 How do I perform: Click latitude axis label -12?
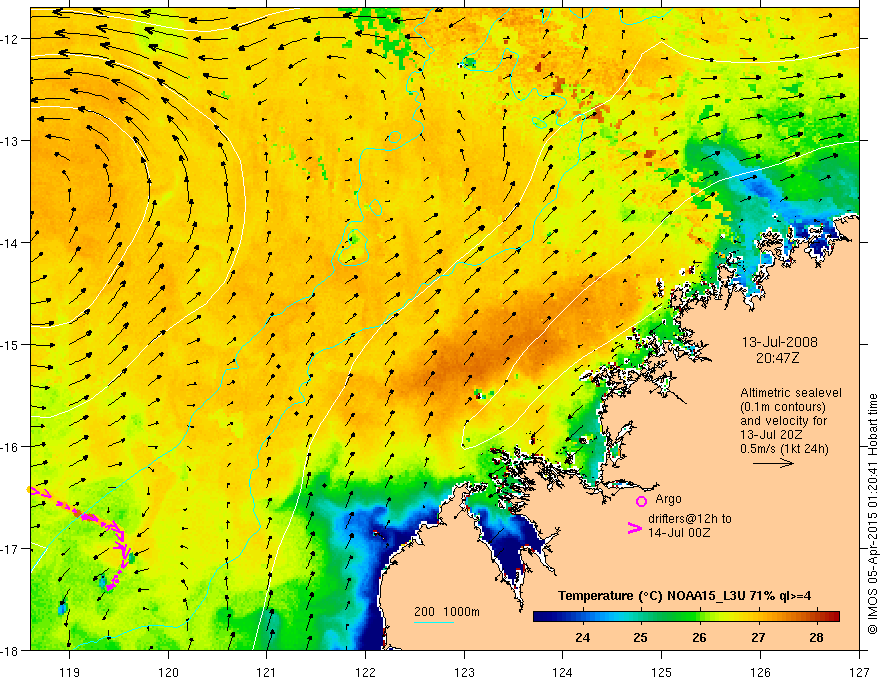(x=10, y=39)
